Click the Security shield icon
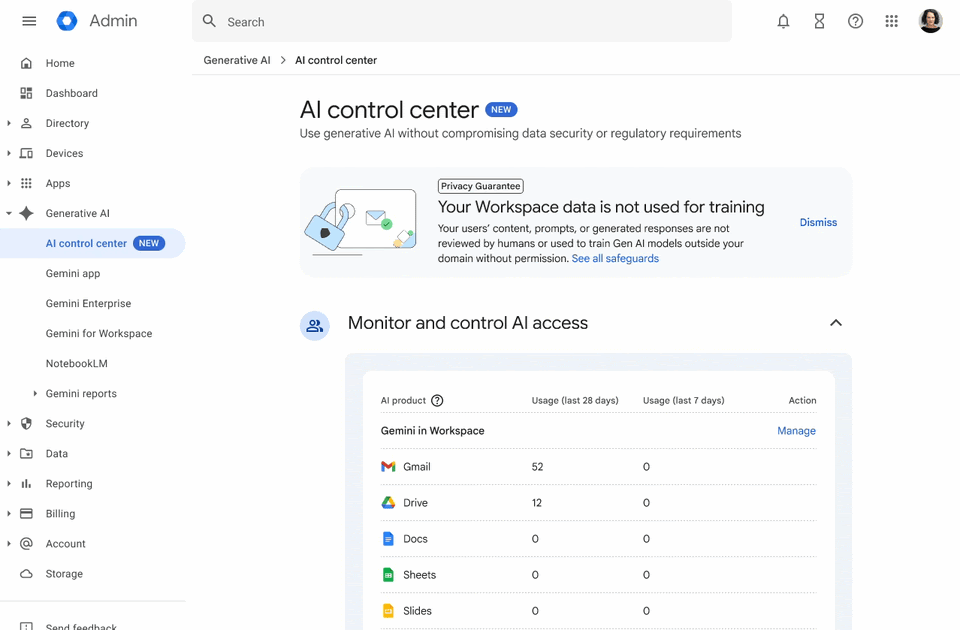 26,423
